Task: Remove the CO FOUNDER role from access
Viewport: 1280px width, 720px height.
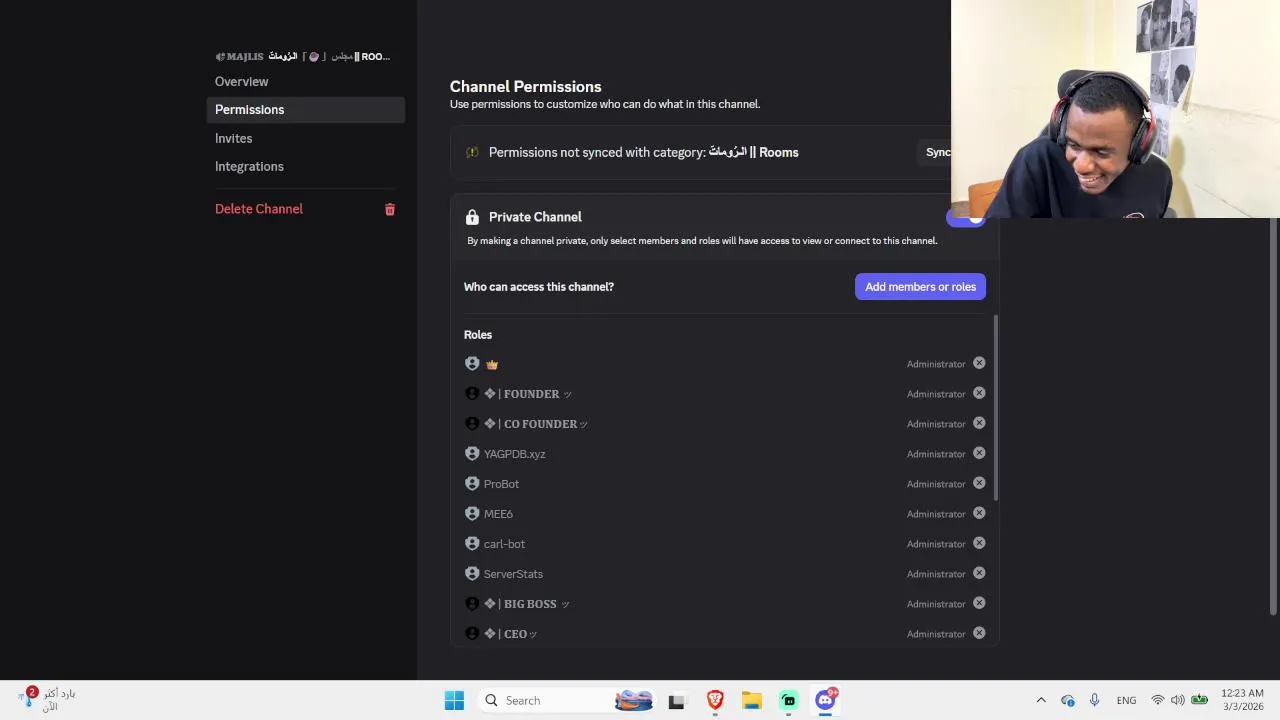Action: point(979,423)
